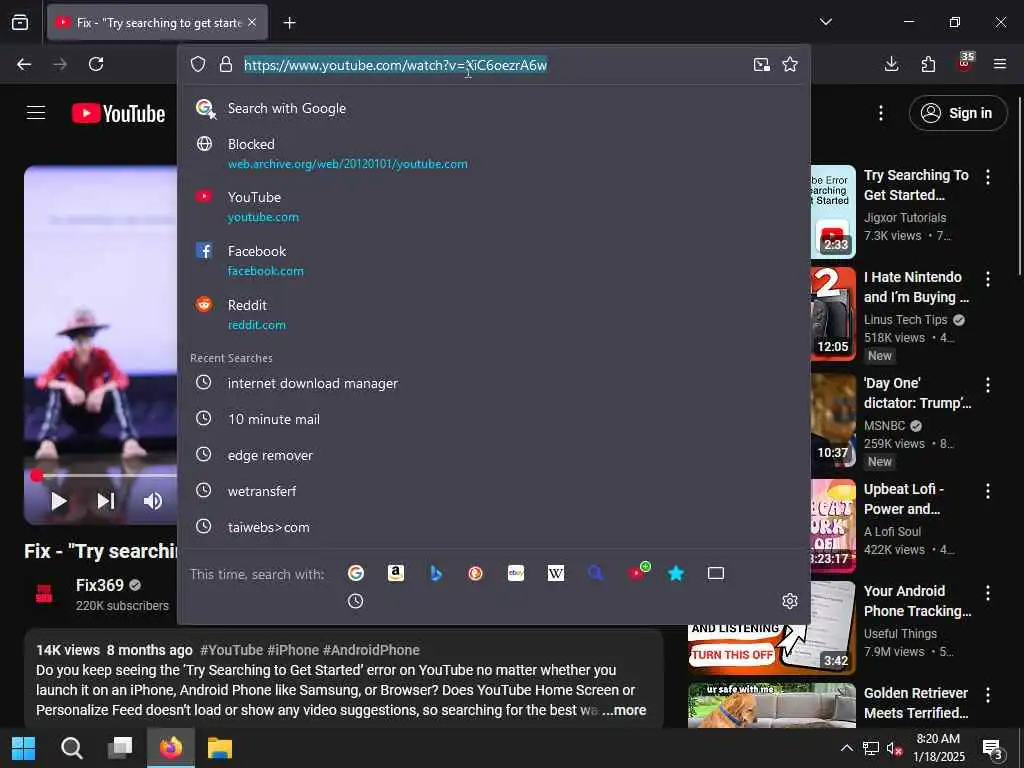
Task: Skip to the next video
Action: (106, 501)
